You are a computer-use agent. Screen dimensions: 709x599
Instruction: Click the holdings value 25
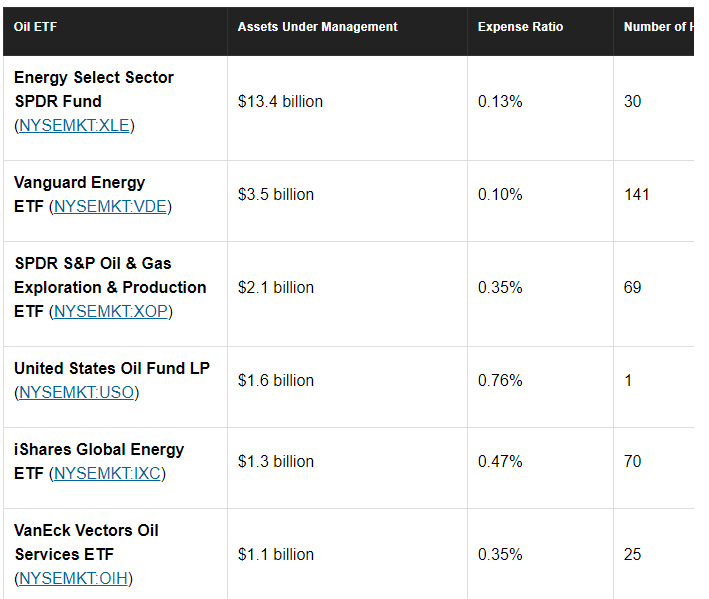pos(633,555)
